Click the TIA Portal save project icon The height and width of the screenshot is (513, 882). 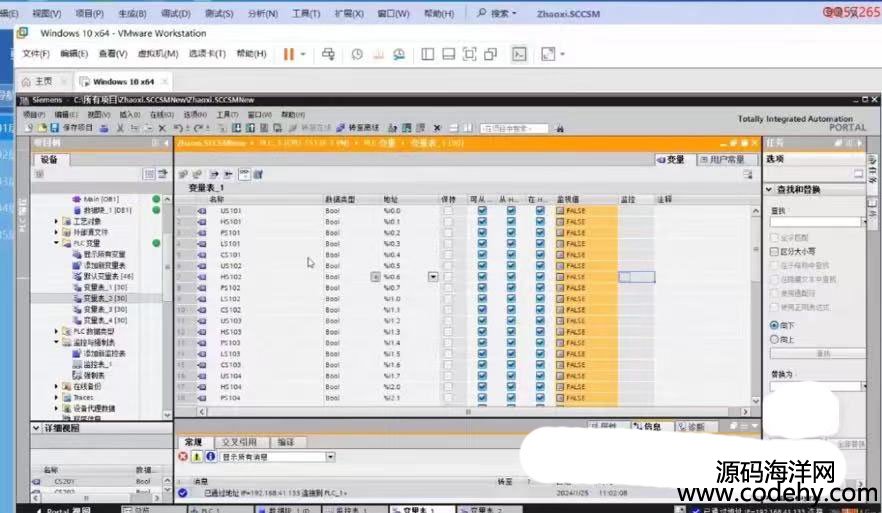[x=55, y=128]
